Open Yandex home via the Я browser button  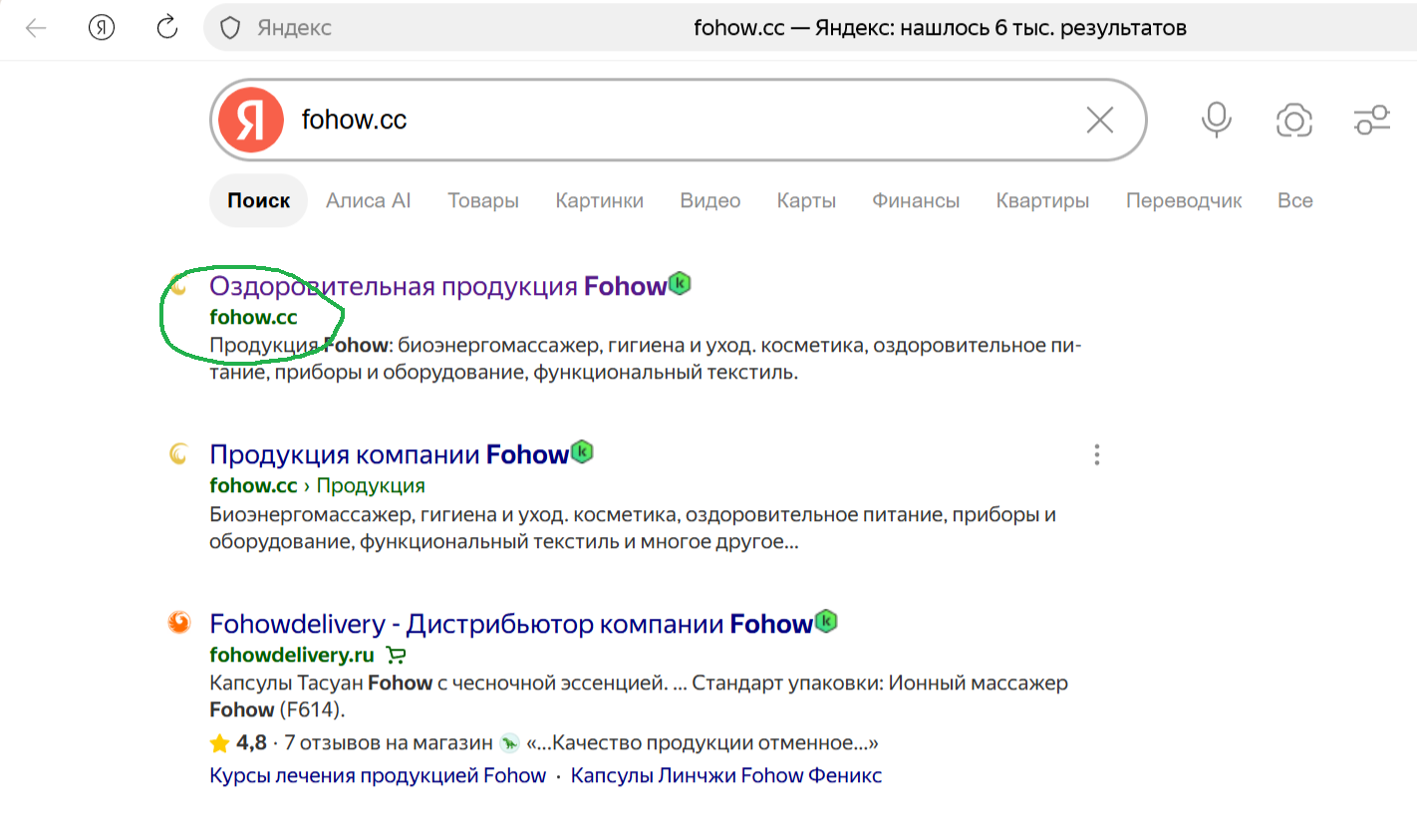tap(102, 28)
